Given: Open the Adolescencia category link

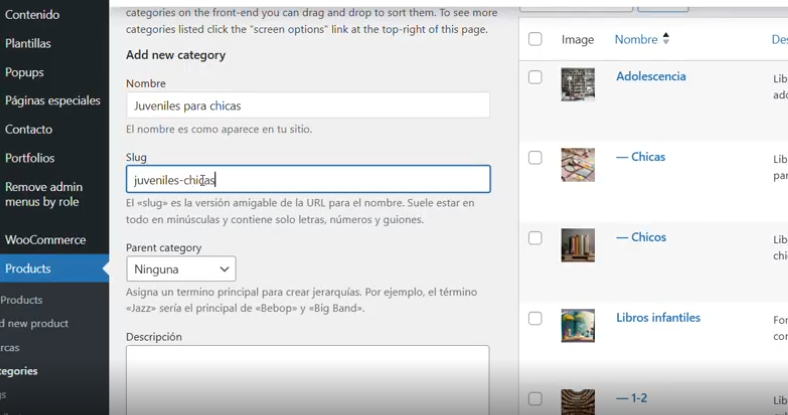Looking at the screenshot, I should click(650, 77).
